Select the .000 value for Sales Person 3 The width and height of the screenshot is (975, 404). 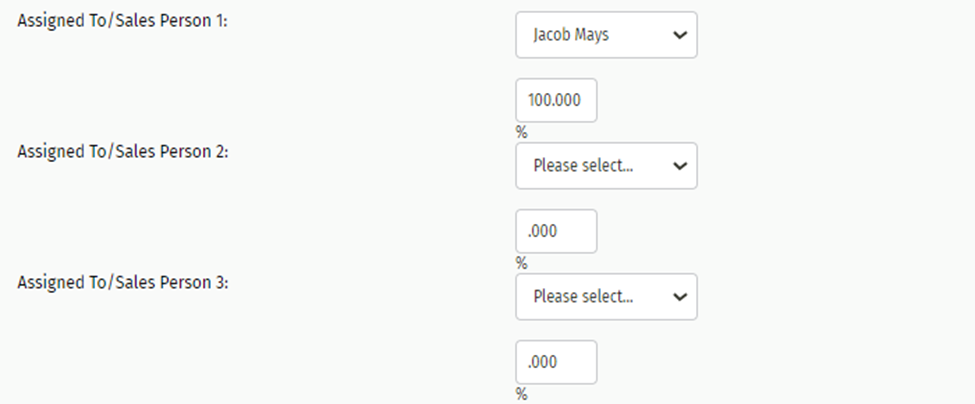pyautogui.click(x=544, y=362)
